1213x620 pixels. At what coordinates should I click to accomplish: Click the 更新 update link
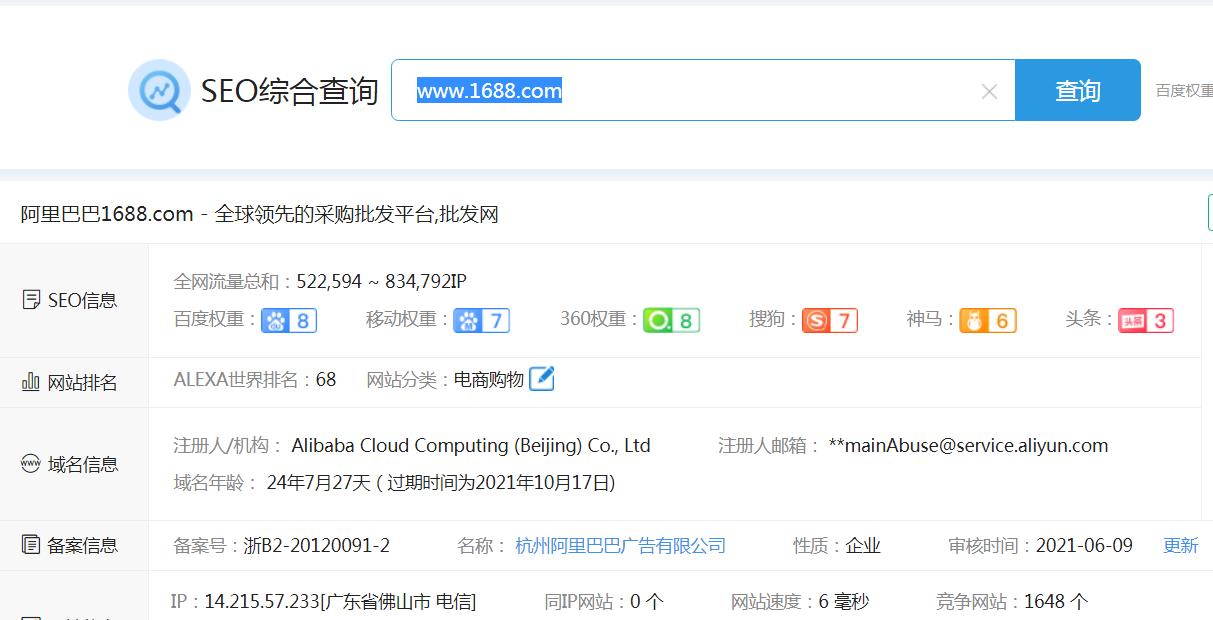[1180, 546]
